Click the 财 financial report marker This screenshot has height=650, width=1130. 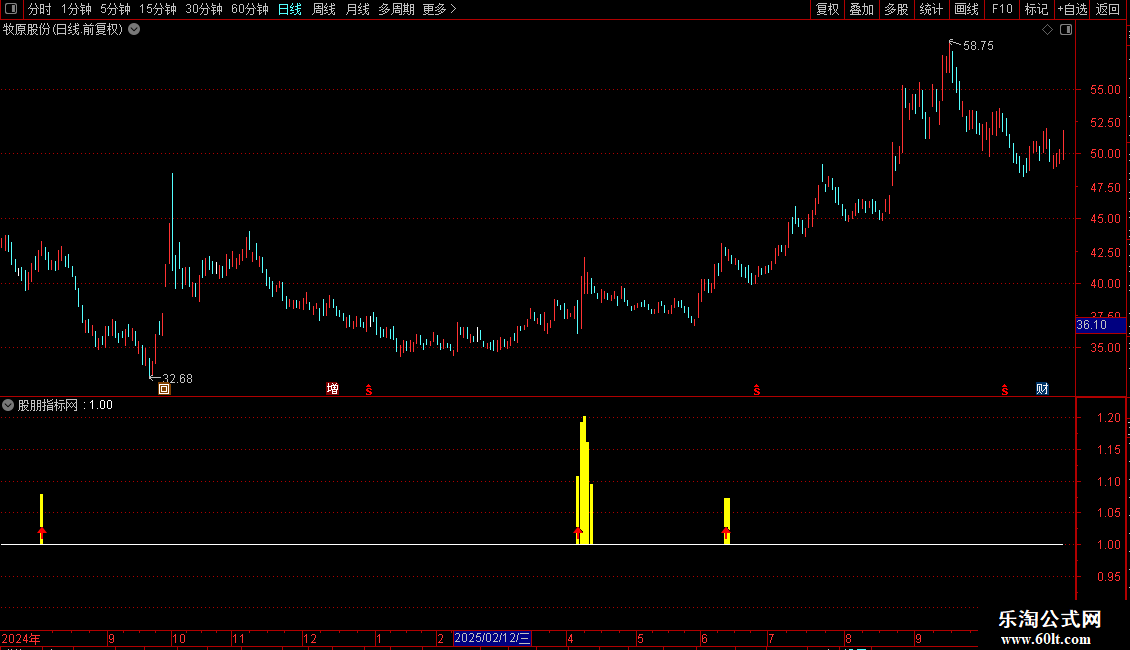coord(1042,389)
